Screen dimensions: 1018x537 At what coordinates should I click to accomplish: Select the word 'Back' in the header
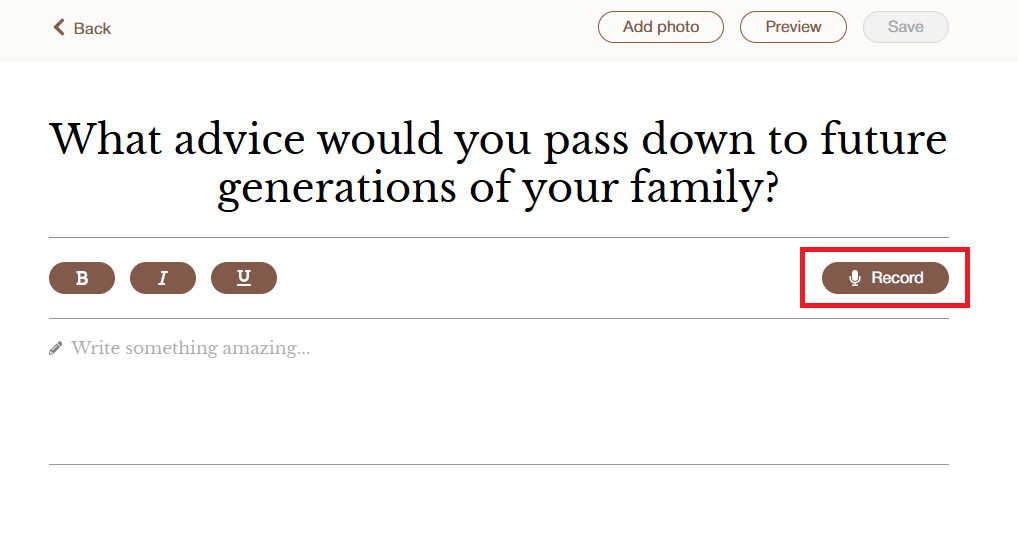tap(92, 29)
